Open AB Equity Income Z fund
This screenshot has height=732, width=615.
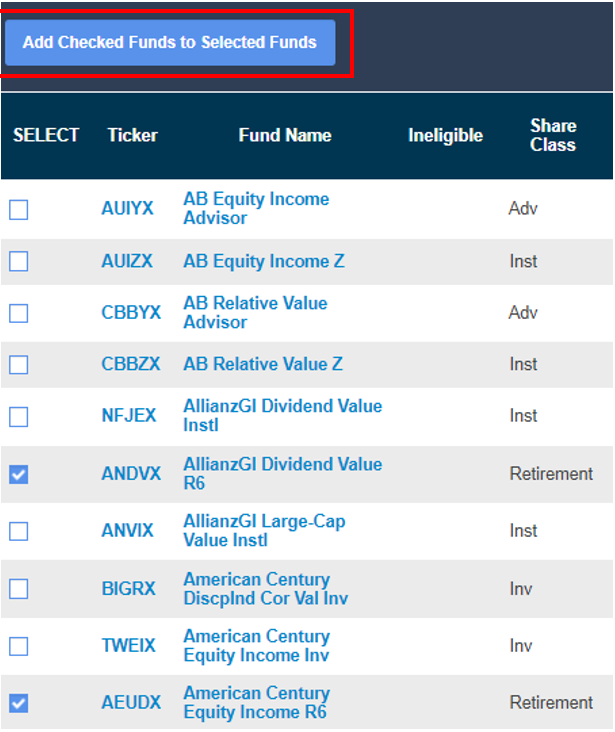point(264,261)
